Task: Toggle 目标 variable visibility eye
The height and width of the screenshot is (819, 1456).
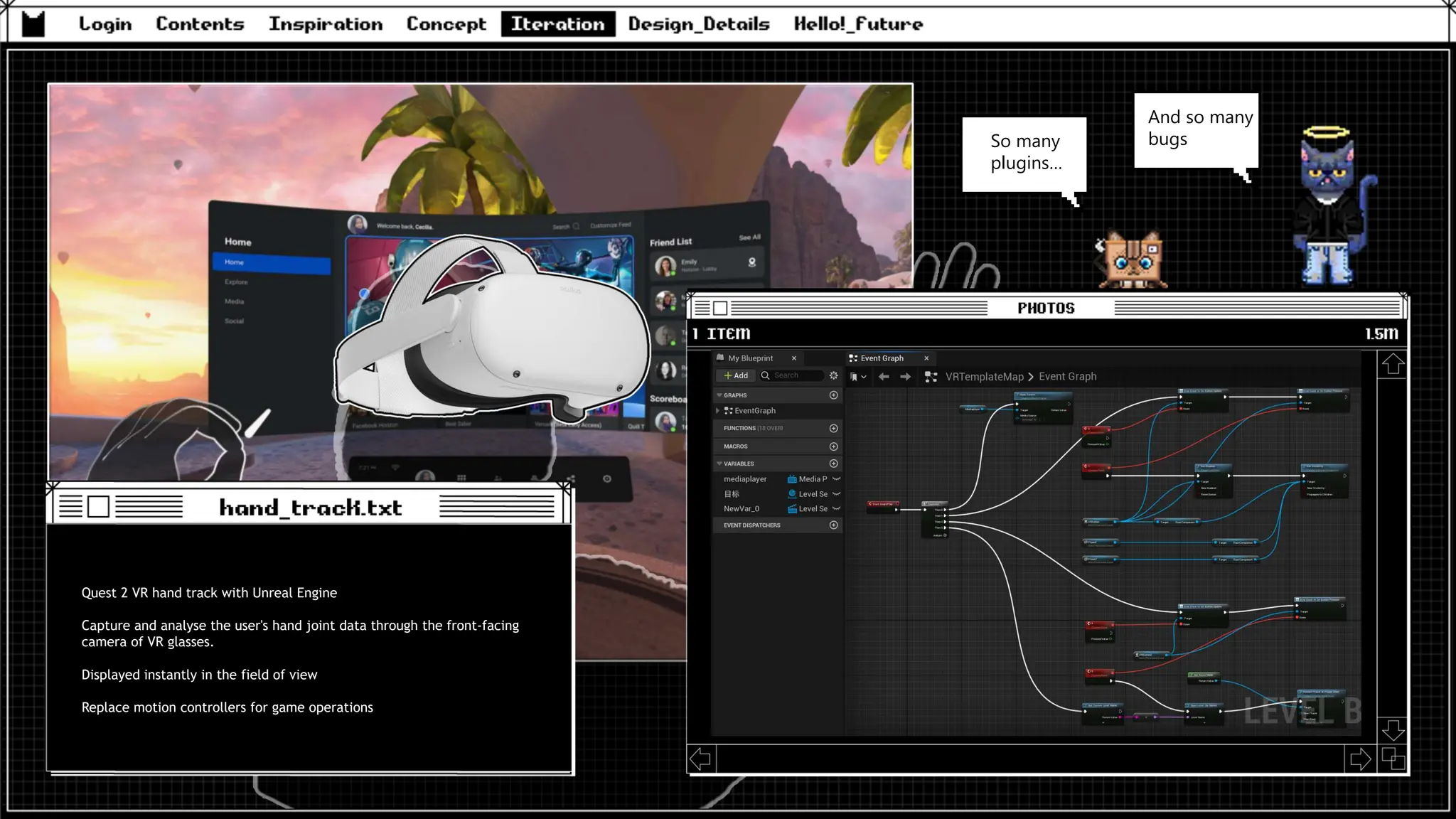Action: click(x=837, y=494)
